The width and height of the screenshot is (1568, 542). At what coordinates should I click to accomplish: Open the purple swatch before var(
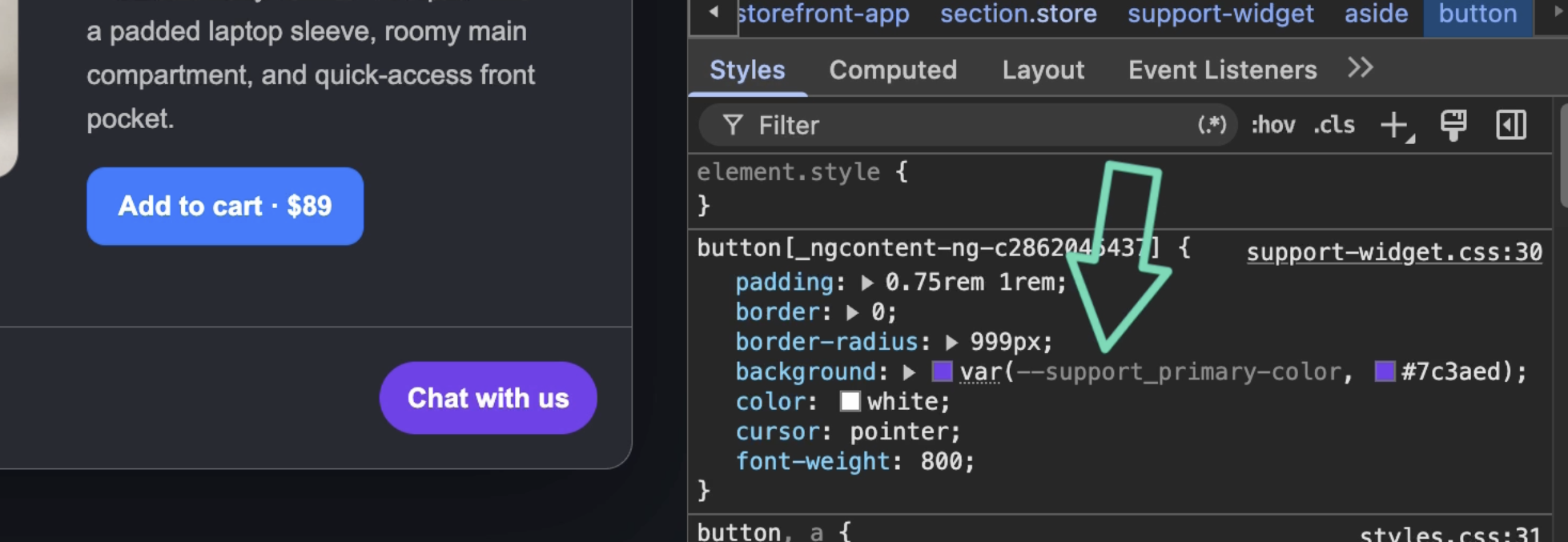(942, 371)
